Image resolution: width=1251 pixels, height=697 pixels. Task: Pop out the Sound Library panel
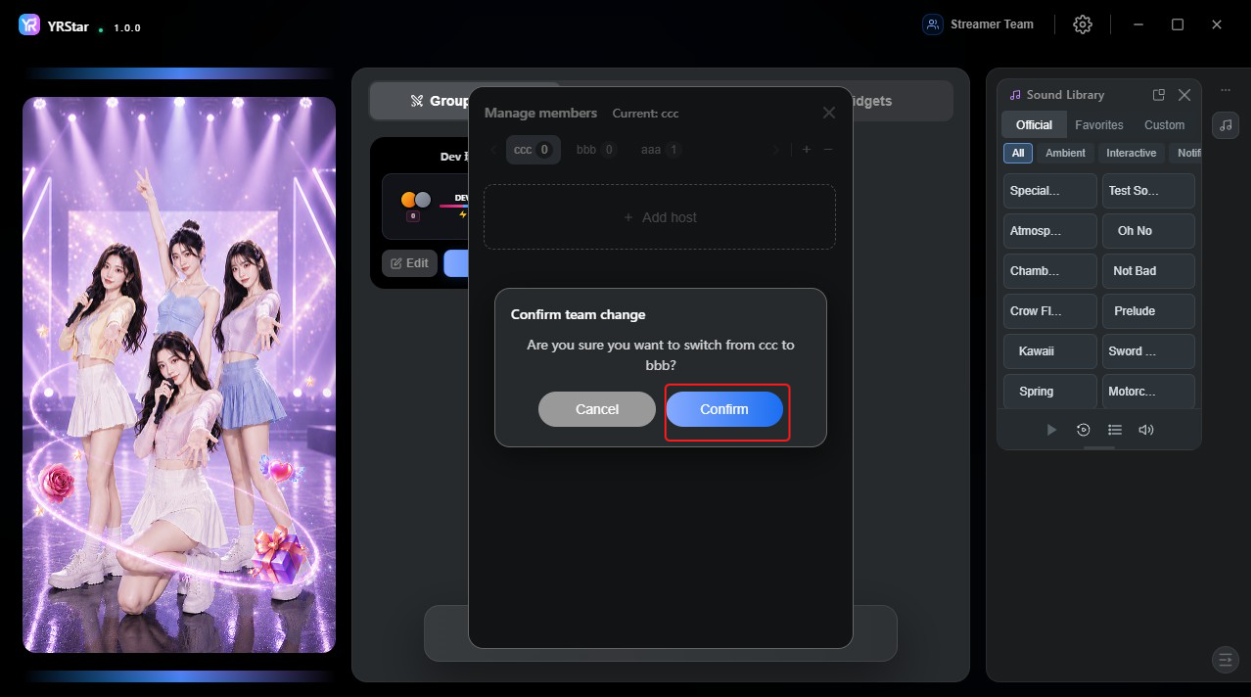(x=1159, y=95)
